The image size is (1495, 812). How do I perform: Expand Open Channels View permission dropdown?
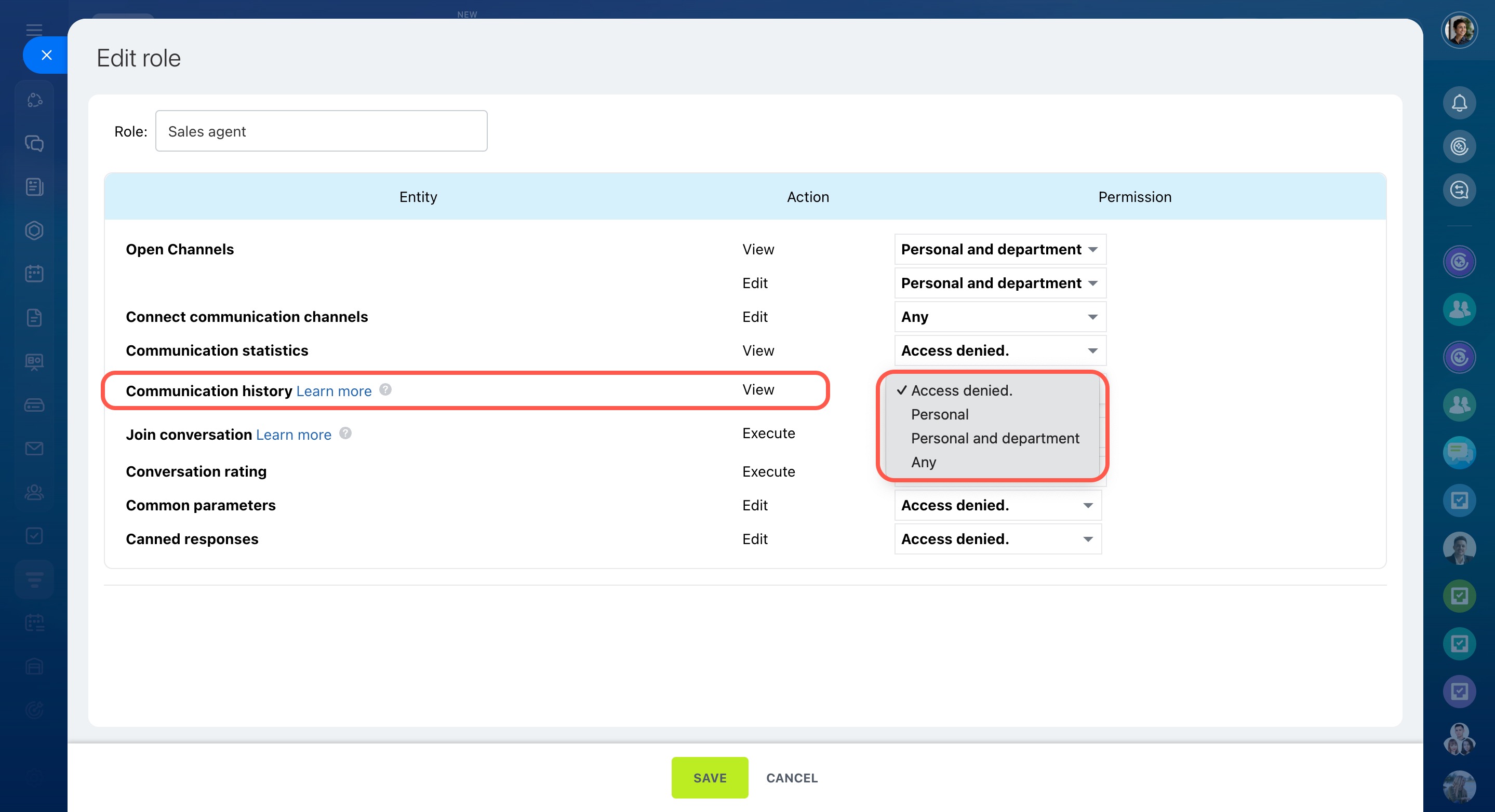(999, 249)
